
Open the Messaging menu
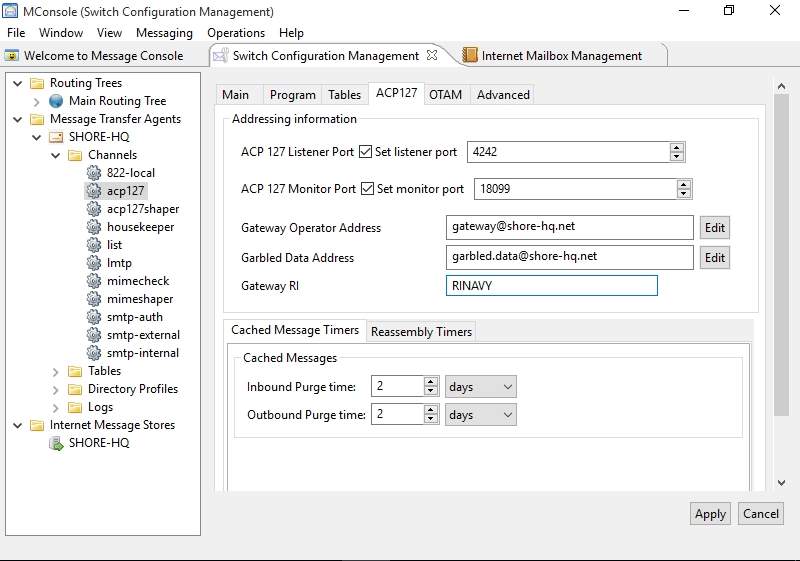(164, 33)
